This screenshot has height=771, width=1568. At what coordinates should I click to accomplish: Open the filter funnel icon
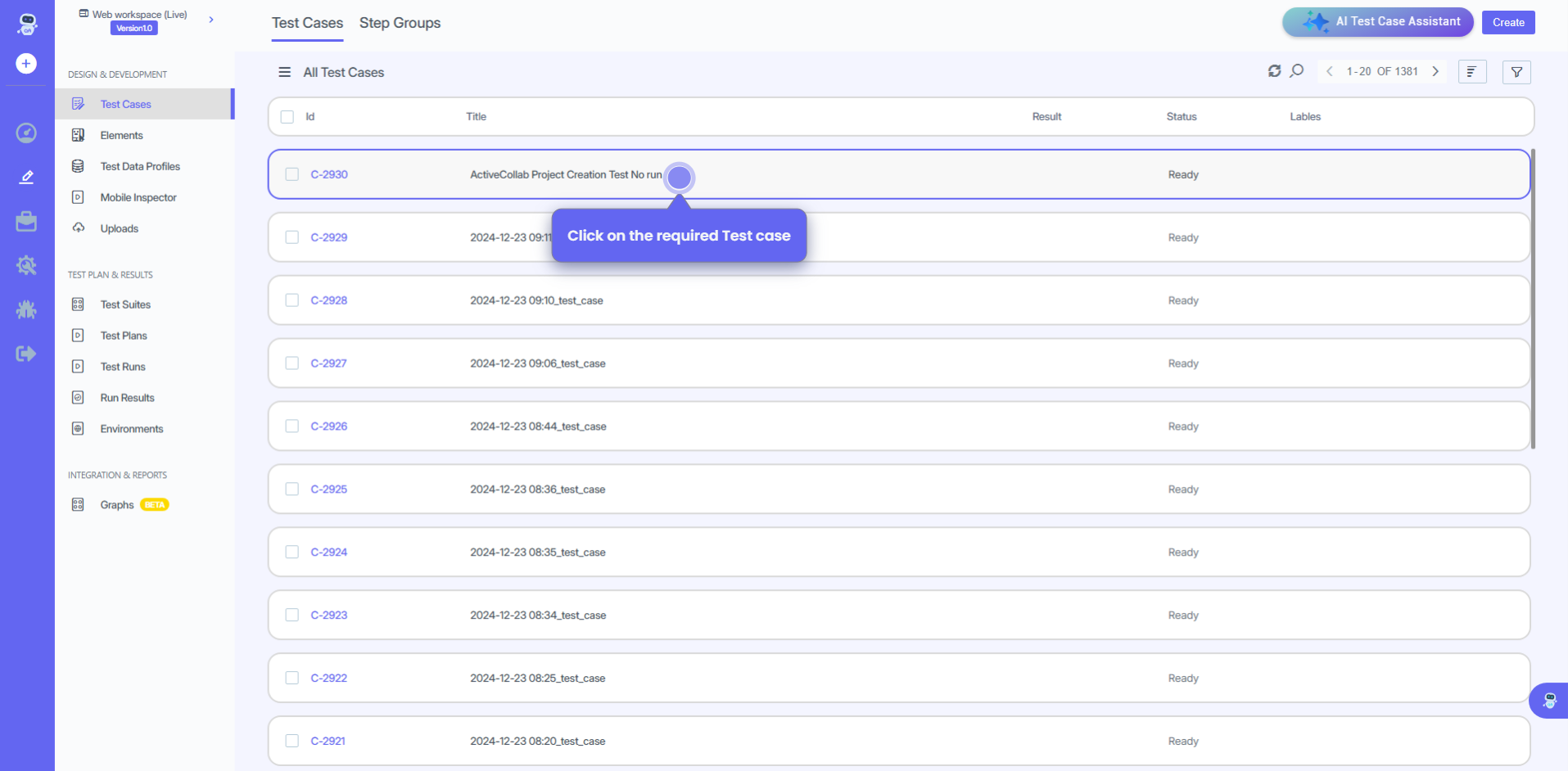[x=1516, y=72]
